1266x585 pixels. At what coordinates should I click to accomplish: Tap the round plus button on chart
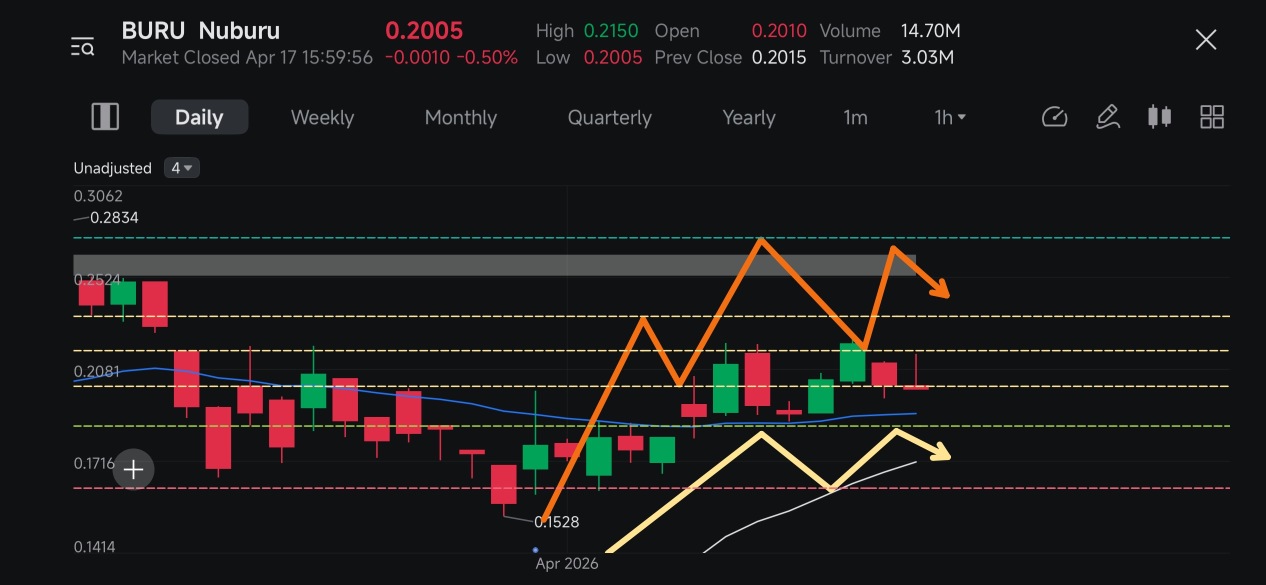click(133, 469)
